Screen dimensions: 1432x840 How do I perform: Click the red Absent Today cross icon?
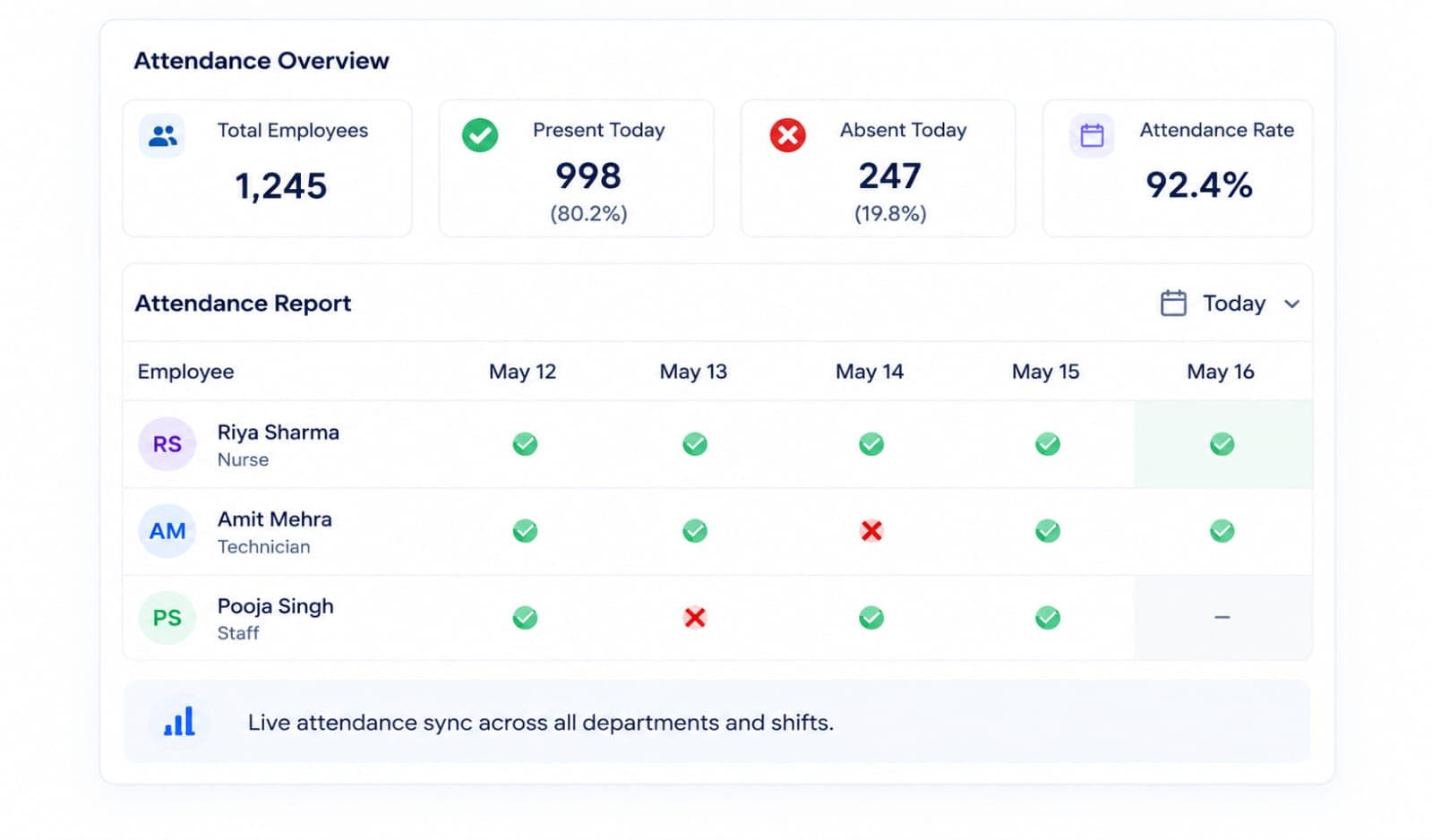pos(788,135)
